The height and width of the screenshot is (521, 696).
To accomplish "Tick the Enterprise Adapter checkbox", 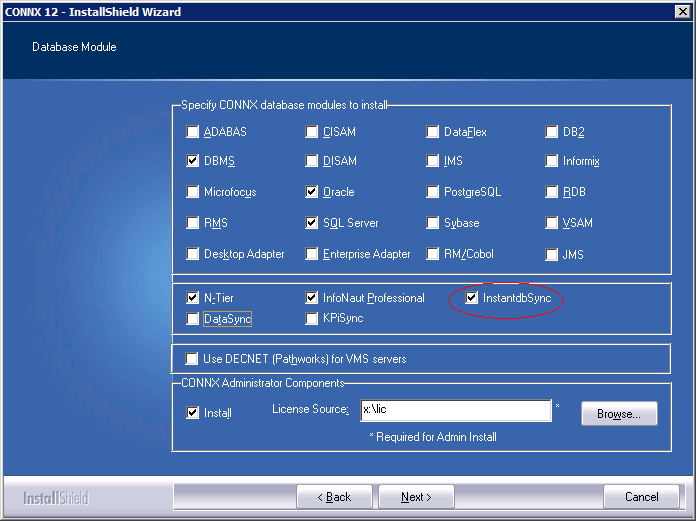I will click(312, 254).
